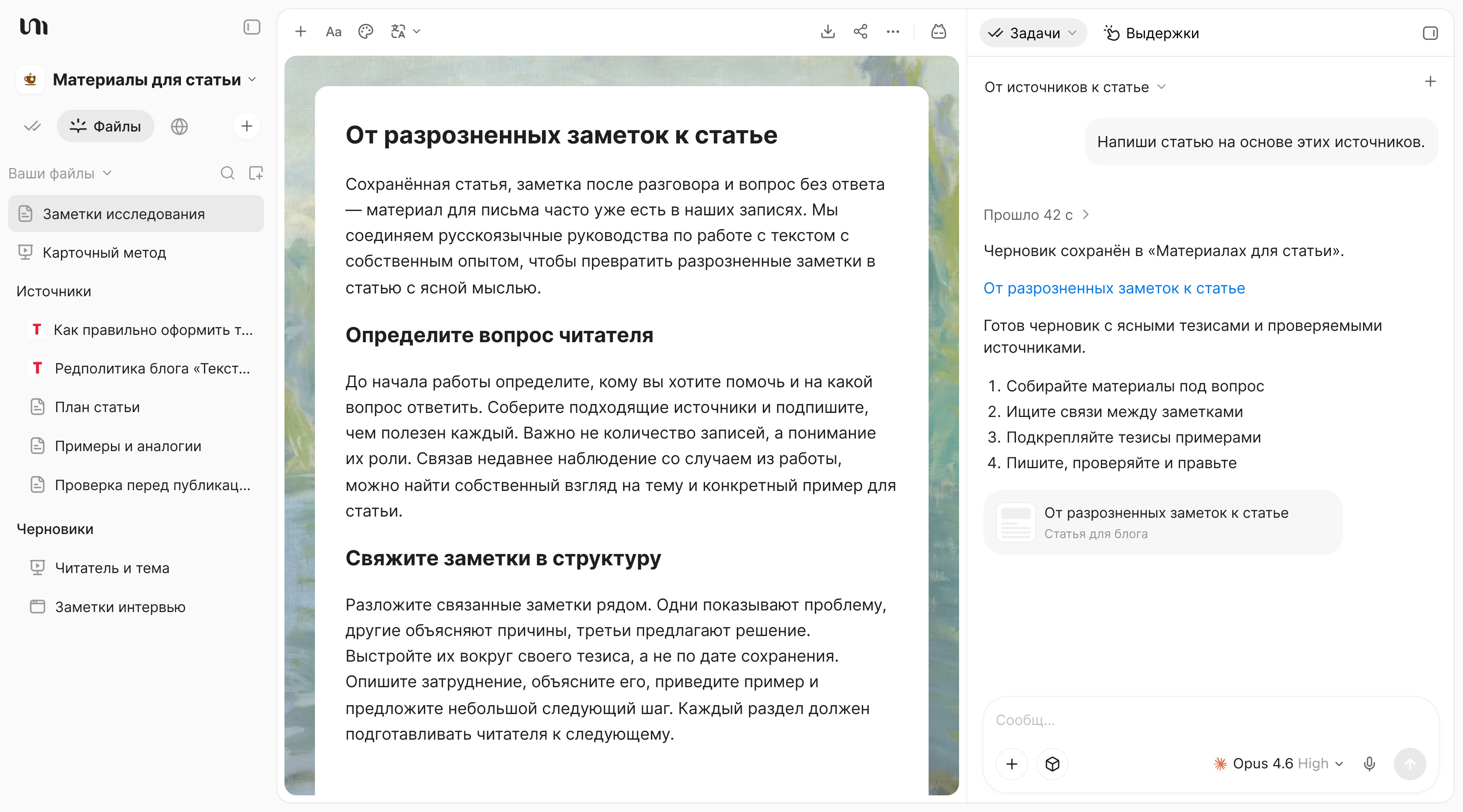Select the Файлы tab

coord(106,126)
